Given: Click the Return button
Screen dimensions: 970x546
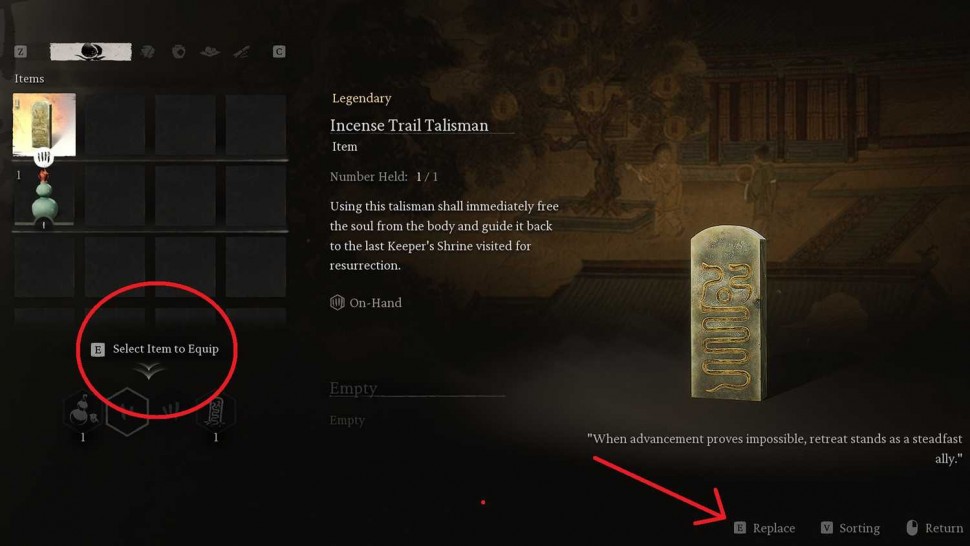Looking at the screenshot, I should pyautogui.click(x=934, y=528).
